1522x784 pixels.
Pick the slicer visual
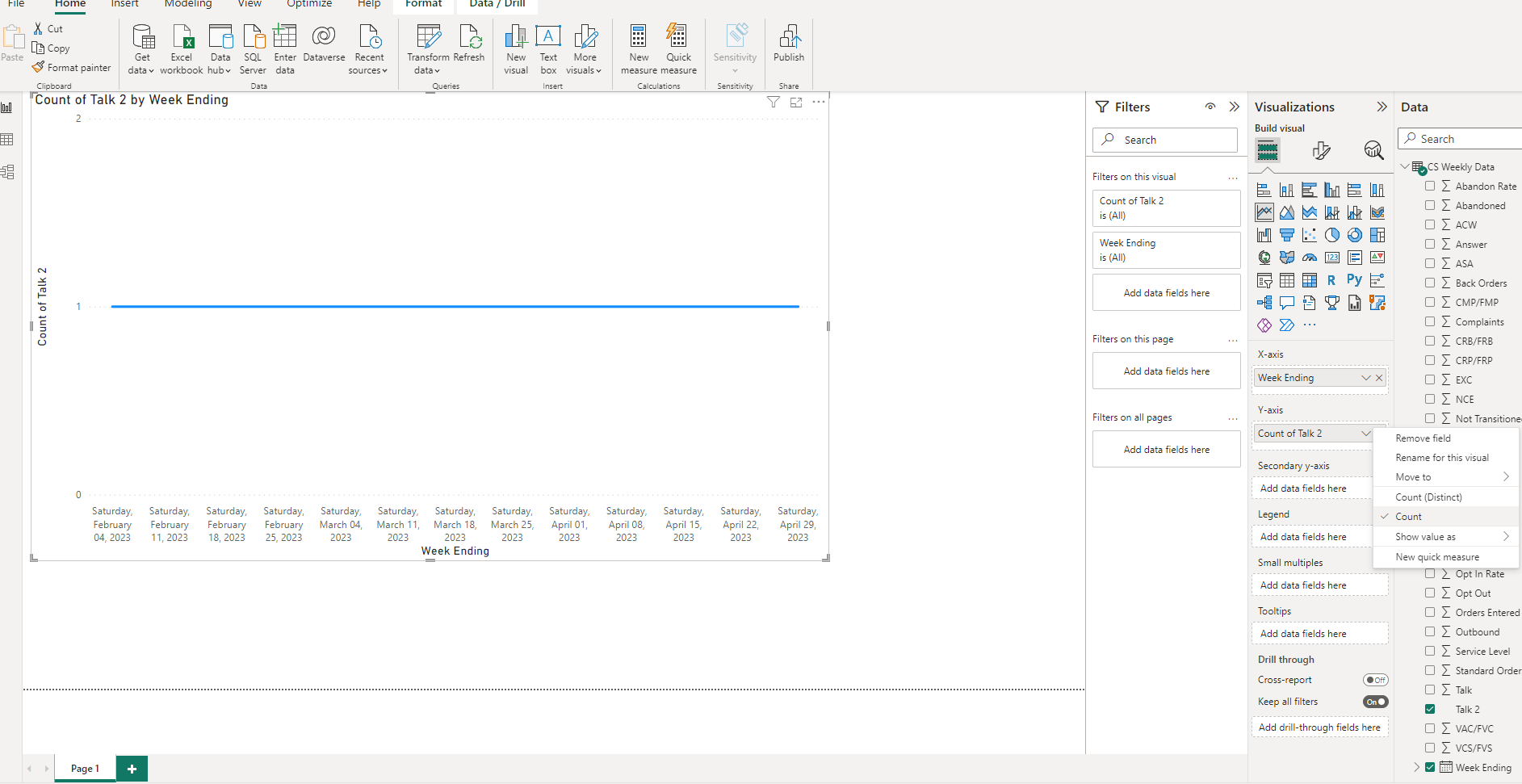pyautogui.click(x=1264, y=280)
